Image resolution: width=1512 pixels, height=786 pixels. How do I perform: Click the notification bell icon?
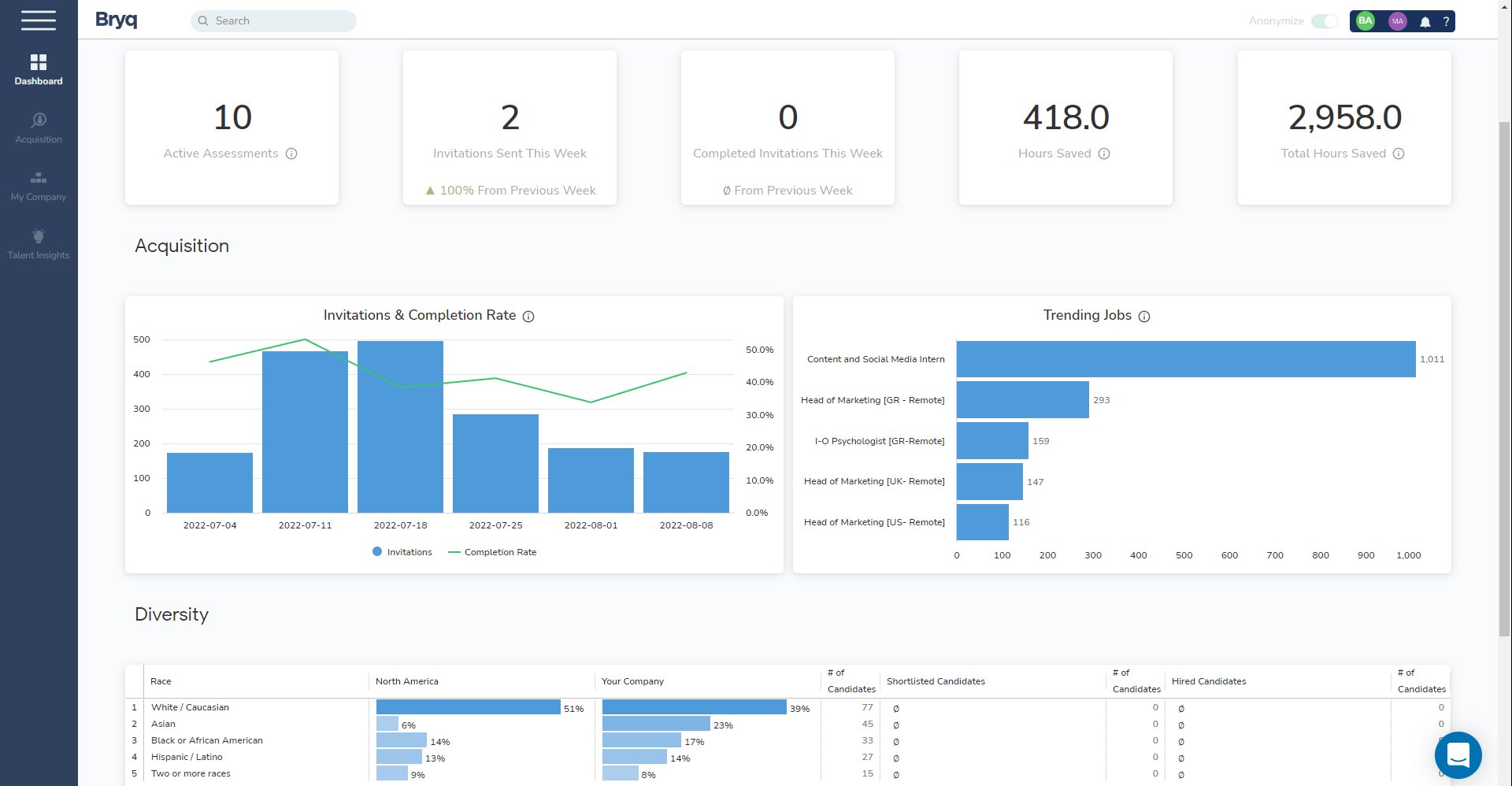[1425, 22]
